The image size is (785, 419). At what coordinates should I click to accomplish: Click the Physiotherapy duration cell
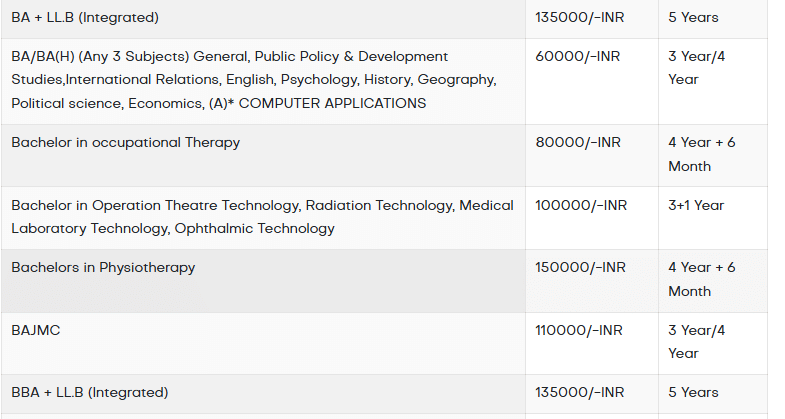tap(701, 279)
